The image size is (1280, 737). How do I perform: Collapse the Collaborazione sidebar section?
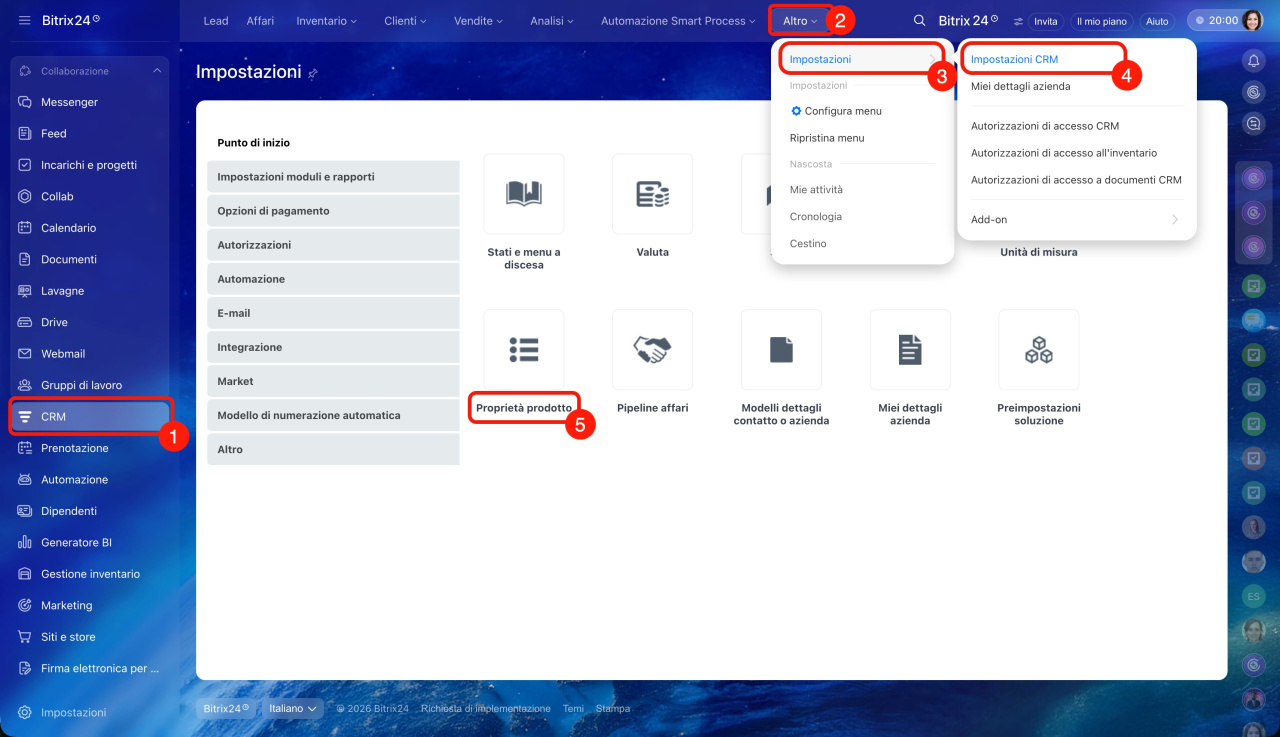tap(156, 71)
